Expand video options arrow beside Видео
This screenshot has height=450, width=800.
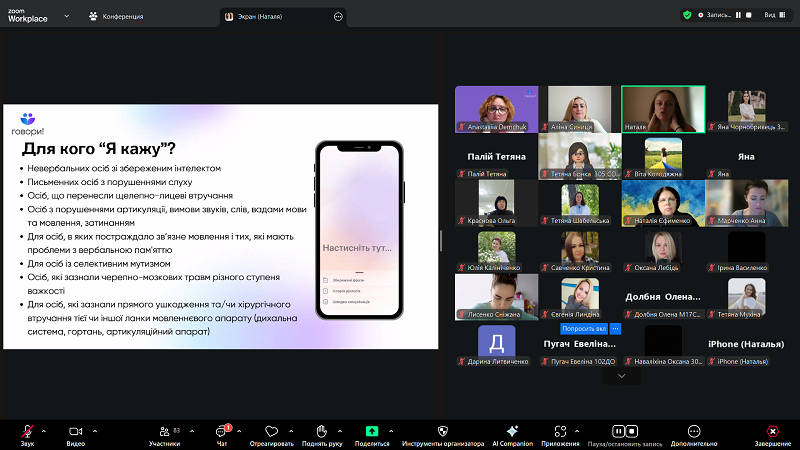click(96, 429)
